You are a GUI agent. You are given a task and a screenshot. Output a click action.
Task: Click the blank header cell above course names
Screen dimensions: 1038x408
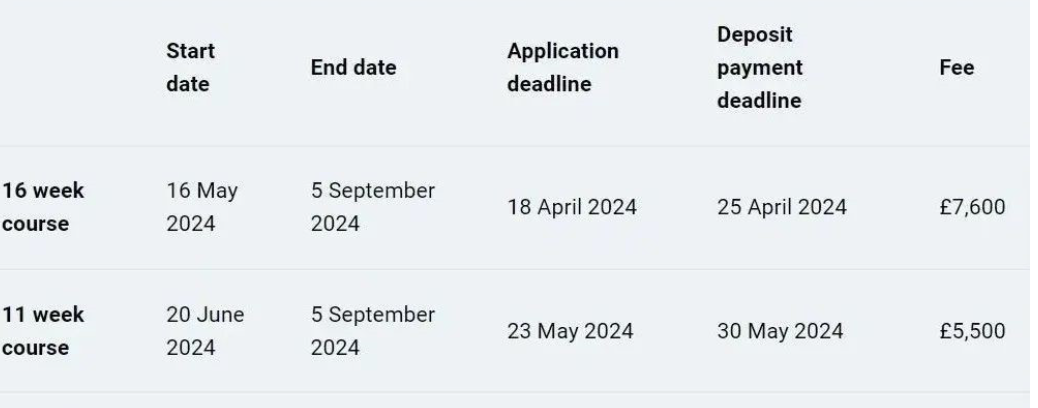tap(70, 68)
